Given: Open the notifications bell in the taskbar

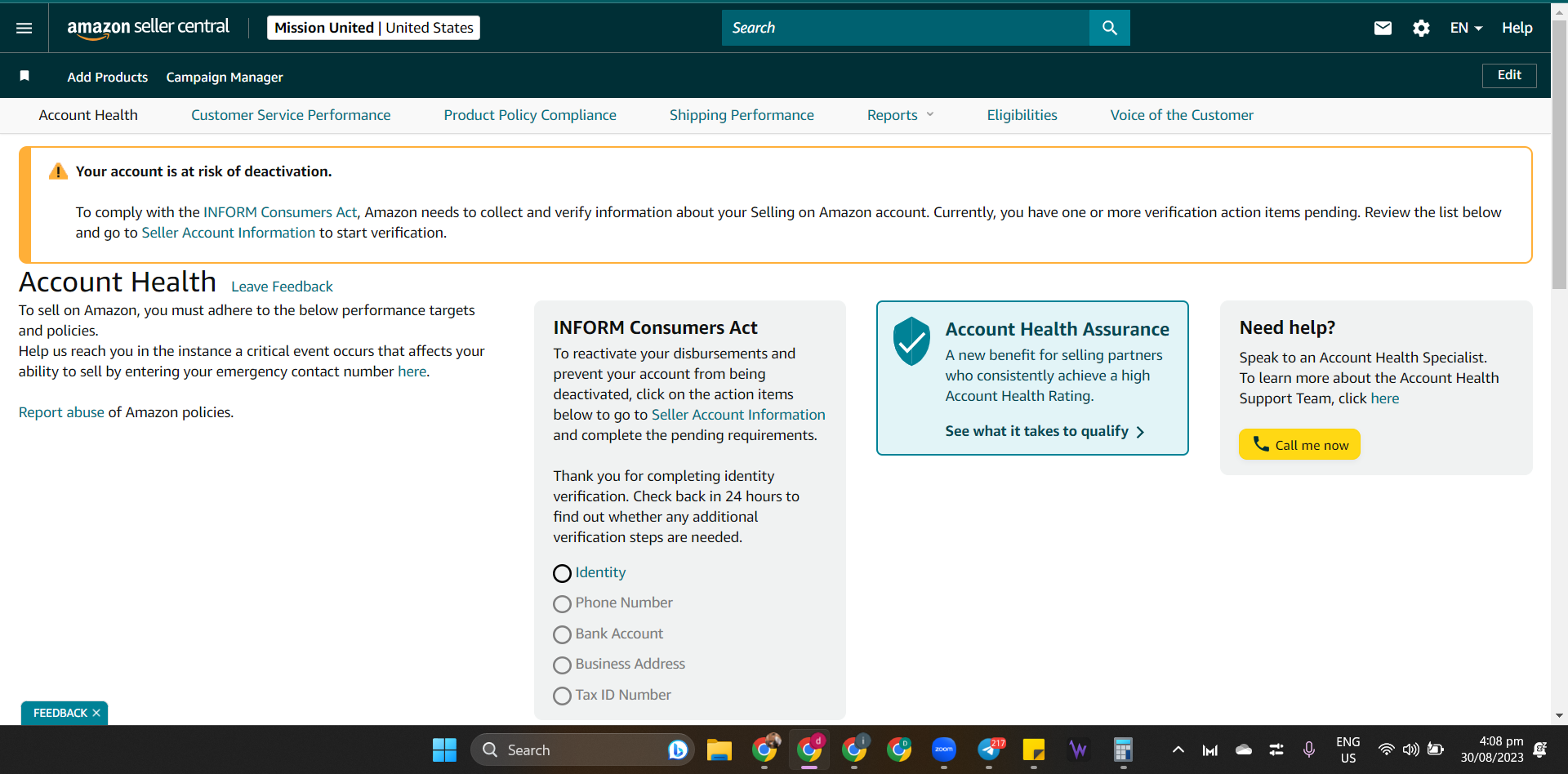Looking at the screenshot, I should tap(1540, 750).
